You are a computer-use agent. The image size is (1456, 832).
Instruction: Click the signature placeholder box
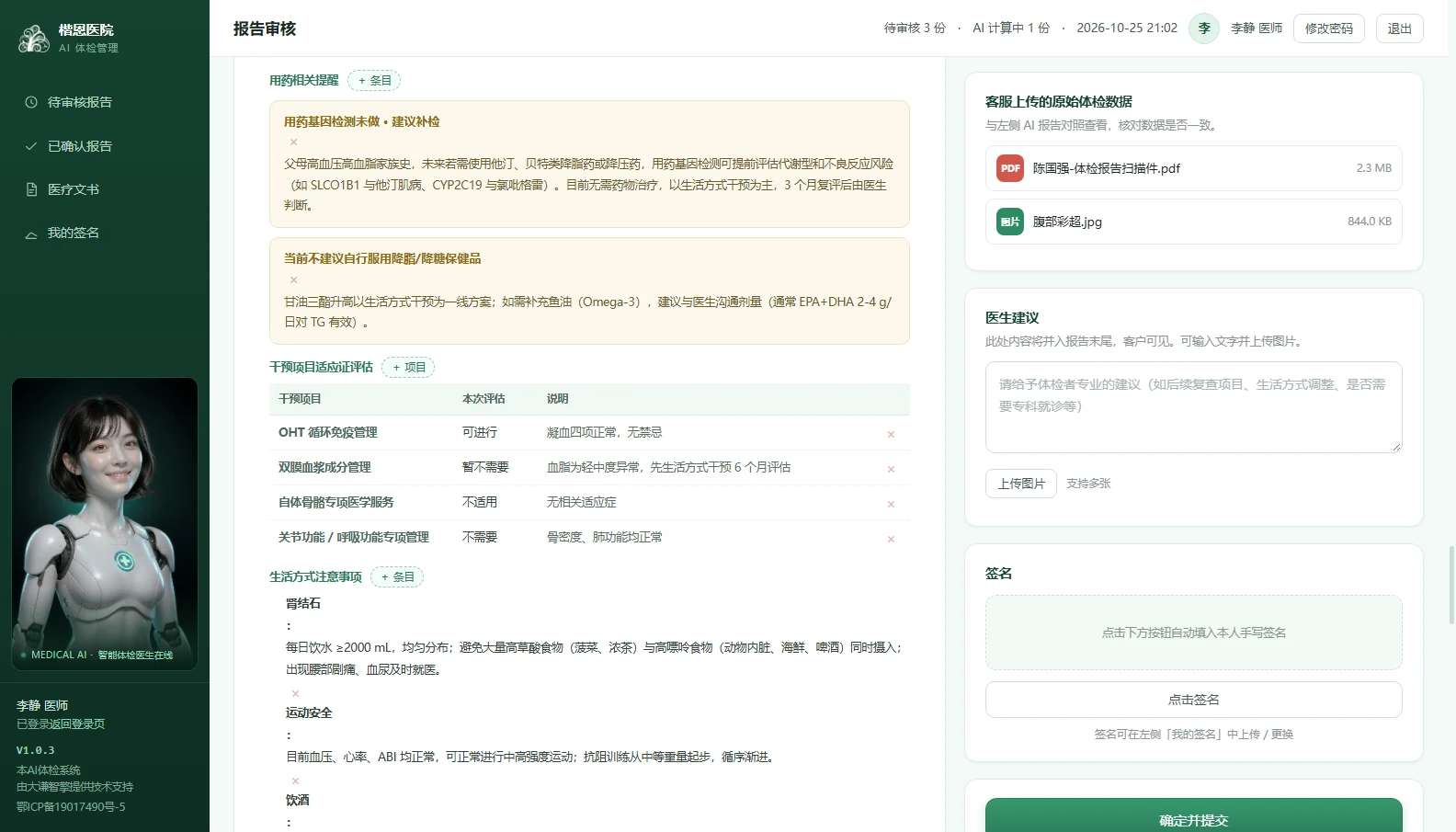pyautogui.click(x=1194, y=633)
